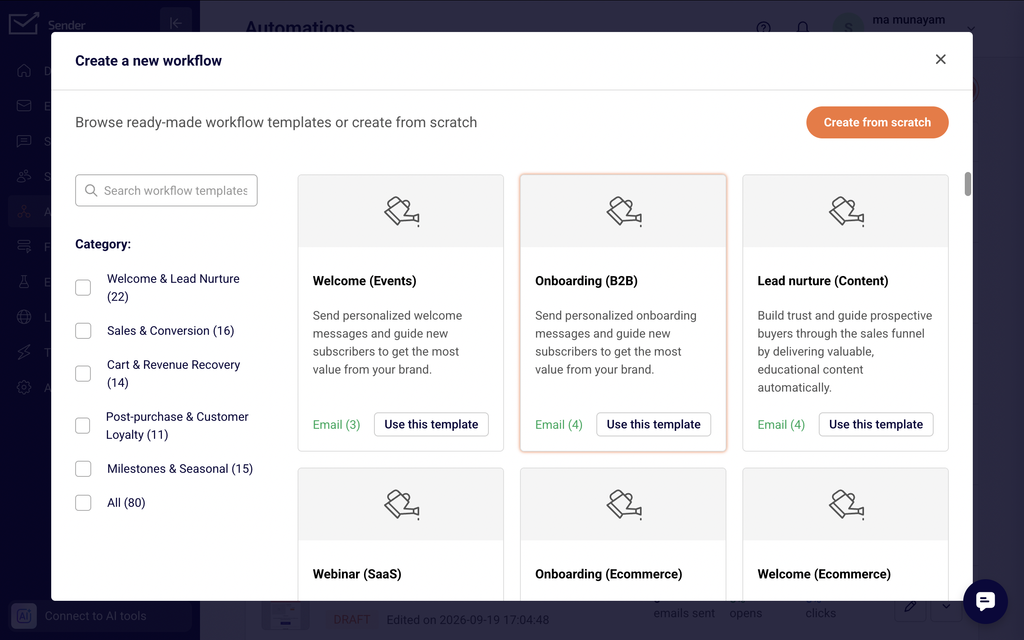The width and height of the screenshot is (1024, 640).
Task: Open the lightning bolt sidebar icon
Action: [x=24, y=353]
